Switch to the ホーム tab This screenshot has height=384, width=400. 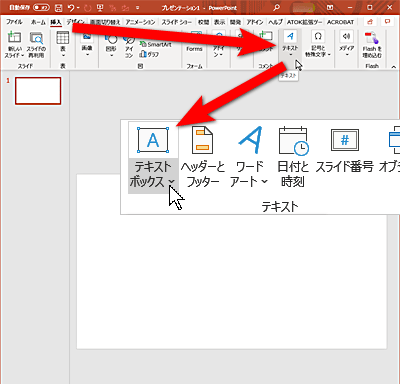38,22
